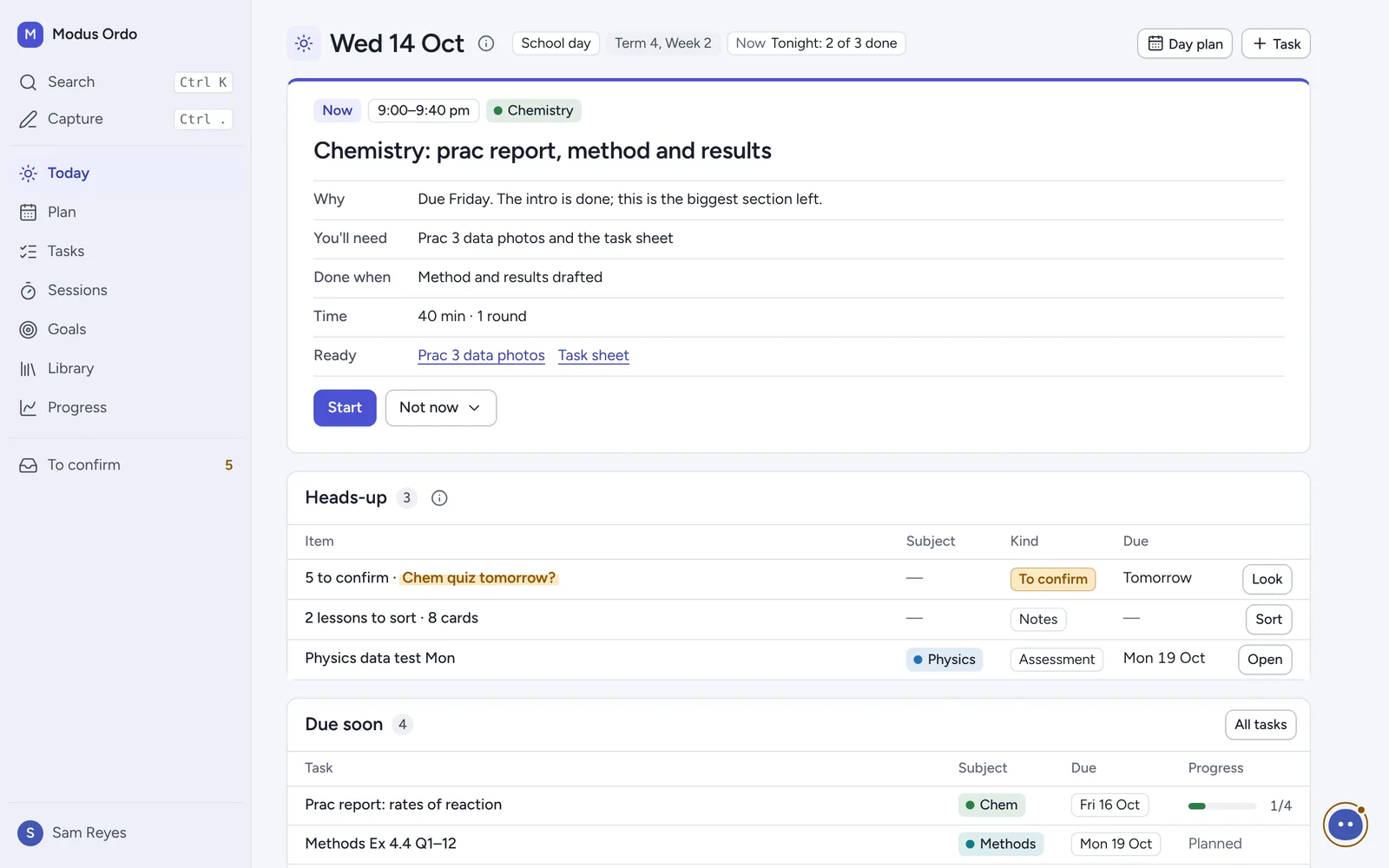Add a new Task with plus button
Viewport: 1389px width, 868px height.
coord(1276,43)
